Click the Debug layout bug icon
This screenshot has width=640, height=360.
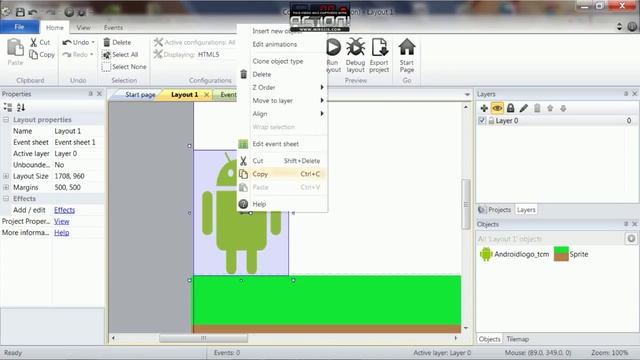(x=356, y=47)
